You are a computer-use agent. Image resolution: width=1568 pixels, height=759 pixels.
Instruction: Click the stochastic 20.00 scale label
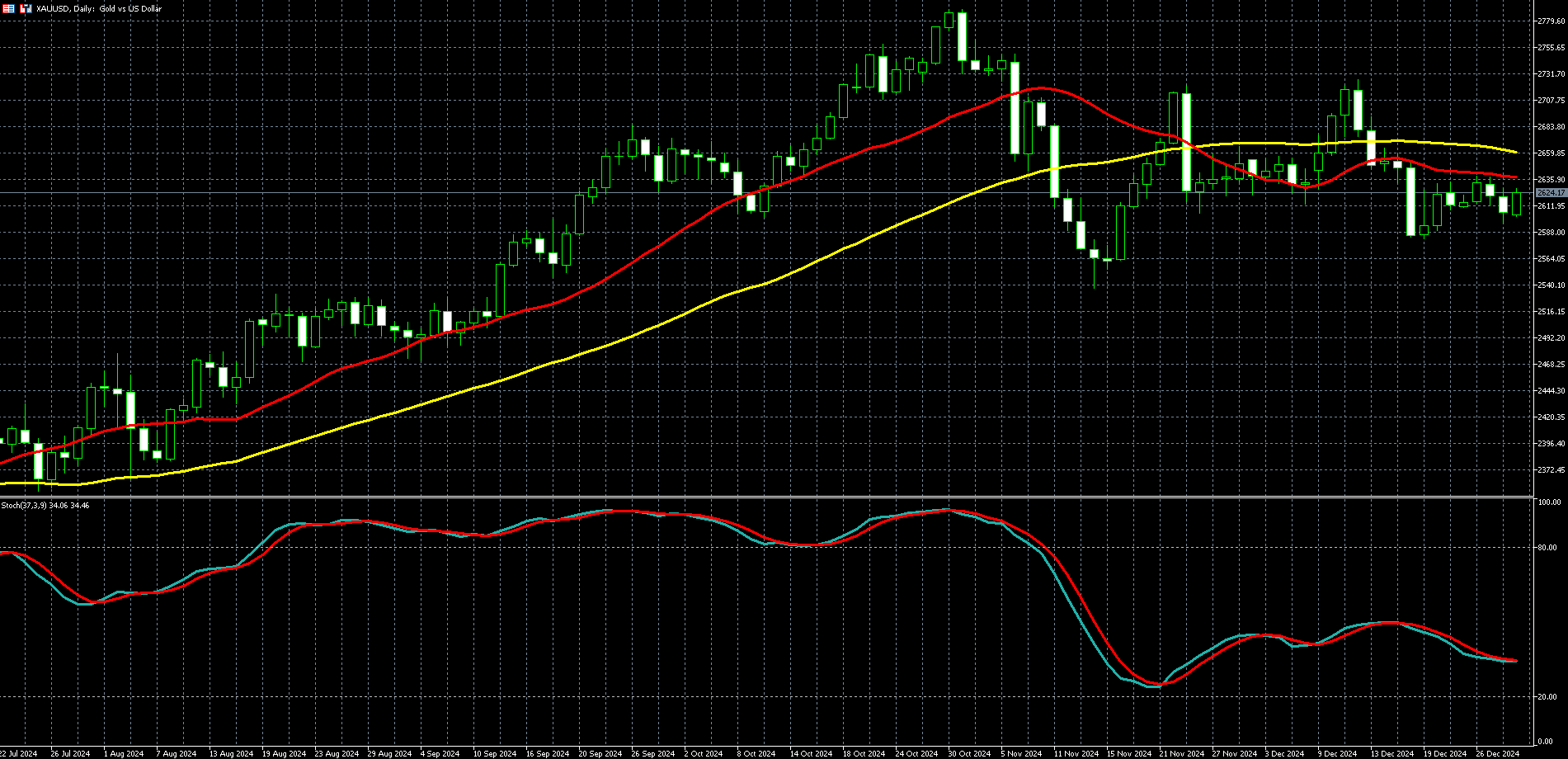1549,697
